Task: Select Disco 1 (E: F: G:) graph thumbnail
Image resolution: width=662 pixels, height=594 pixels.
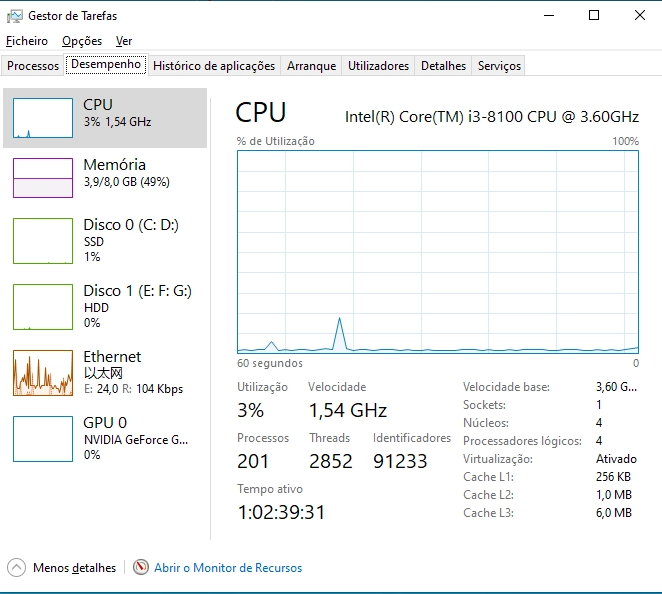Action: tap(43, 307)
